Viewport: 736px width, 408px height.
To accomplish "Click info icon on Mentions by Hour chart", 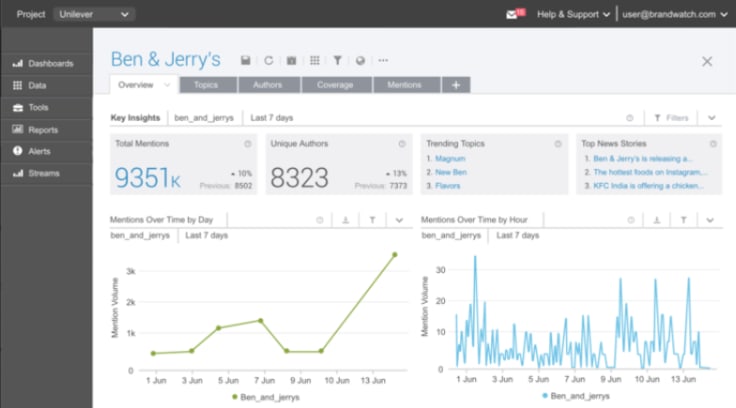I will pyautogui.click(x=631, y=220).
